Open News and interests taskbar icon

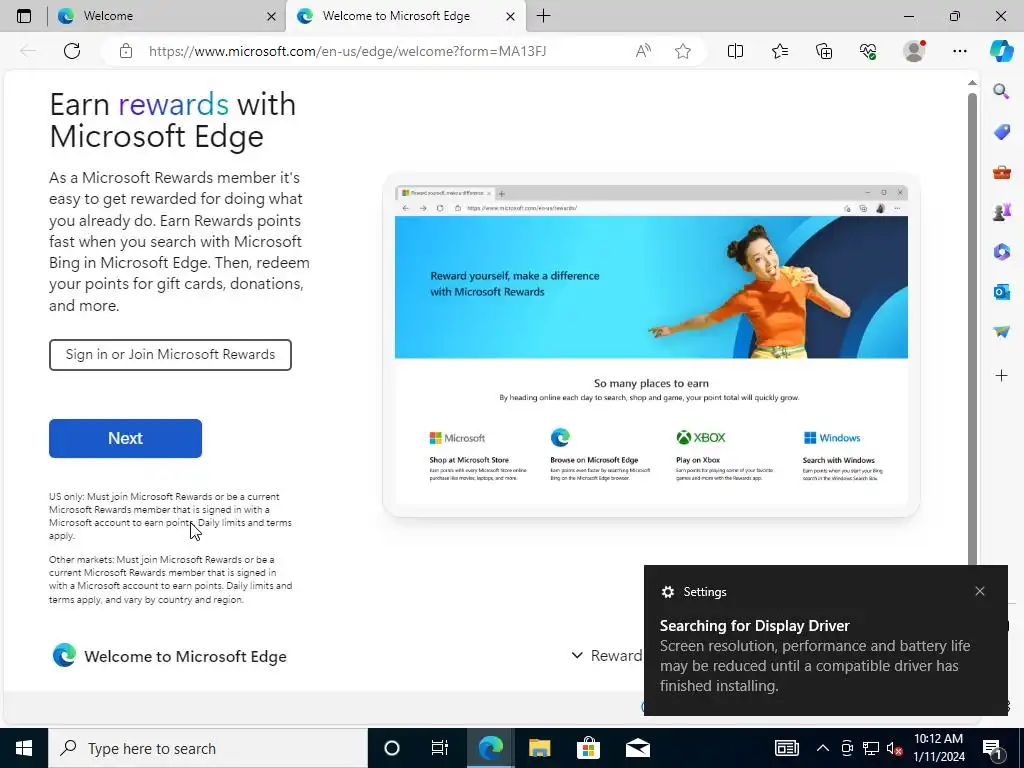coord(787,748)
